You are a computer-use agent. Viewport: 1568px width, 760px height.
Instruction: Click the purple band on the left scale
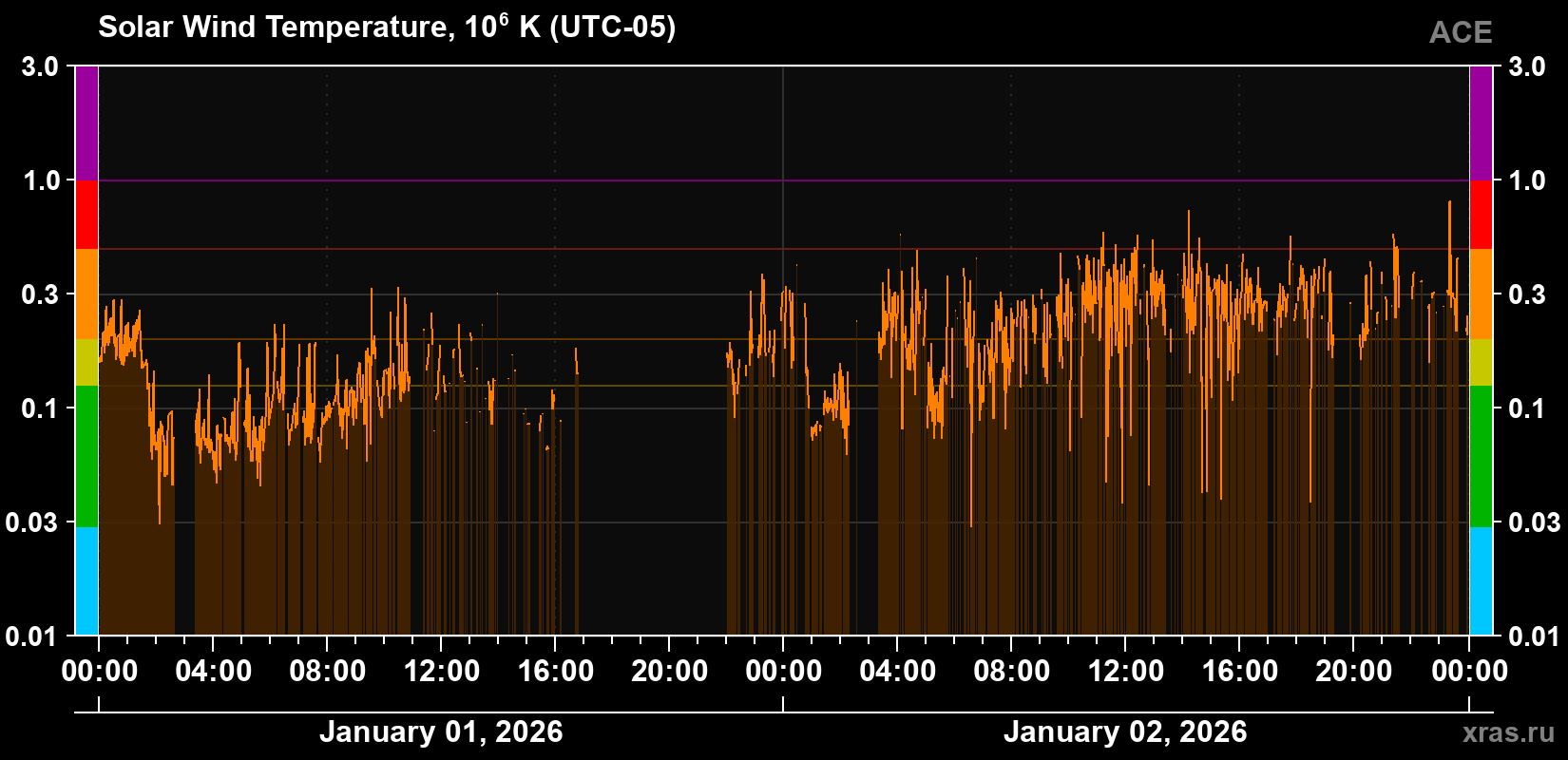point(86,123)
